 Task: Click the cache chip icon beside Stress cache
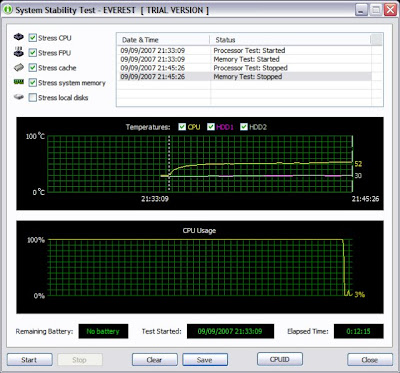point(19,68)
